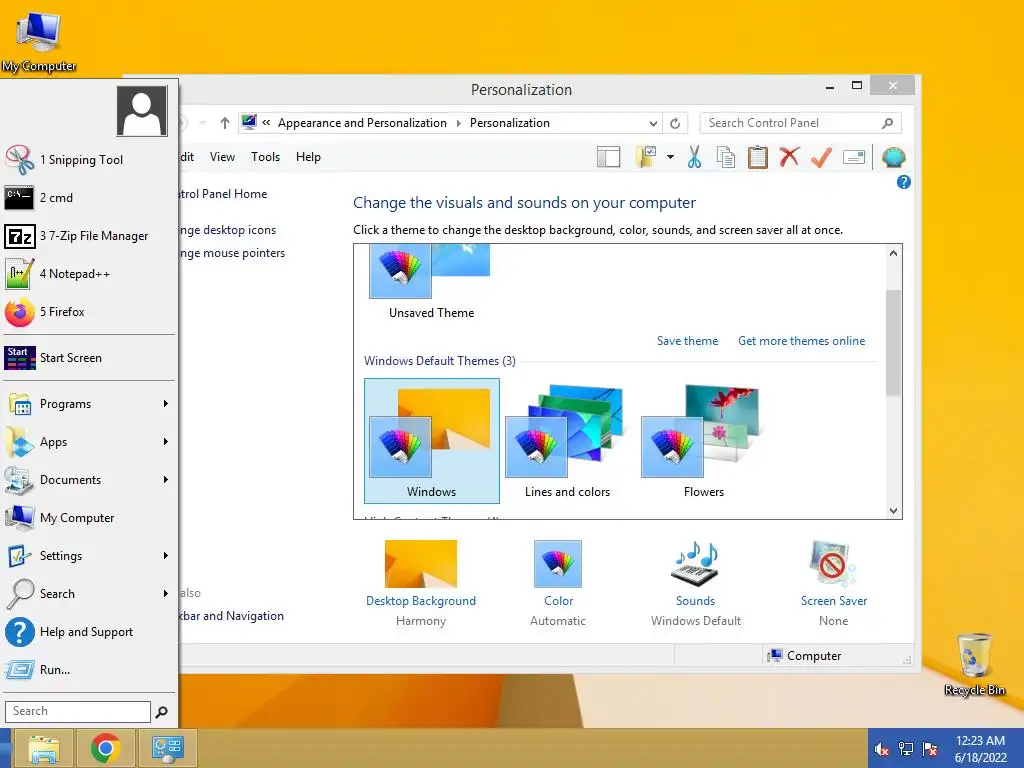The height and width of the screenshot is (768, 1024).
Task: Expand the Settings submenu
Action: coord(89,556)
